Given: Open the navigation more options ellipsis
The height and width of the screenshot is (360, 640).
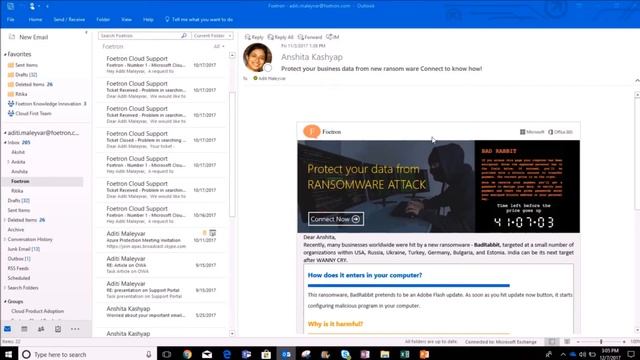Looking at the screenshot, I should [75, 329].
